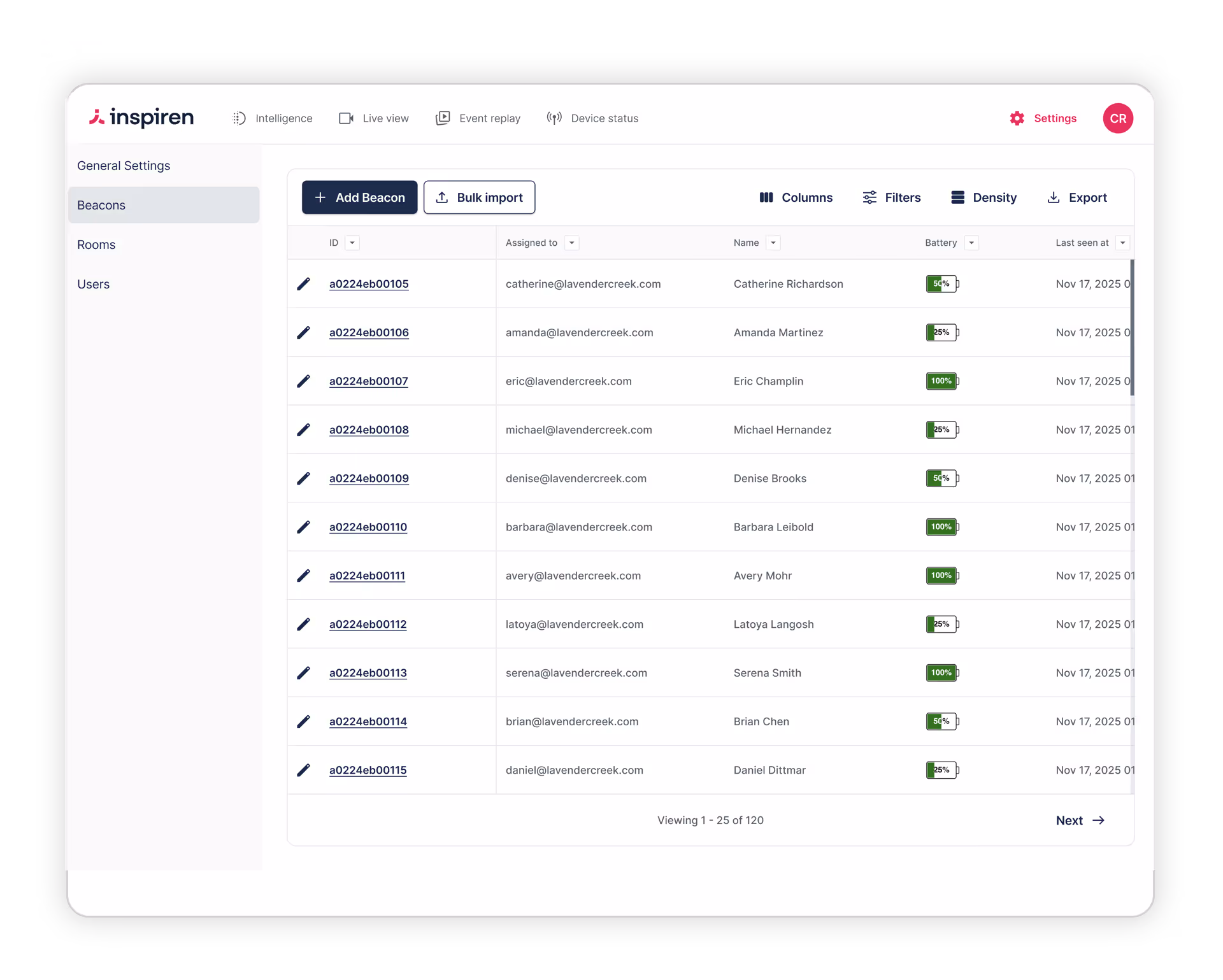1223x980 pixels.
Task: Open the Name column dropdown arrow
Action: tap(773, 243)
